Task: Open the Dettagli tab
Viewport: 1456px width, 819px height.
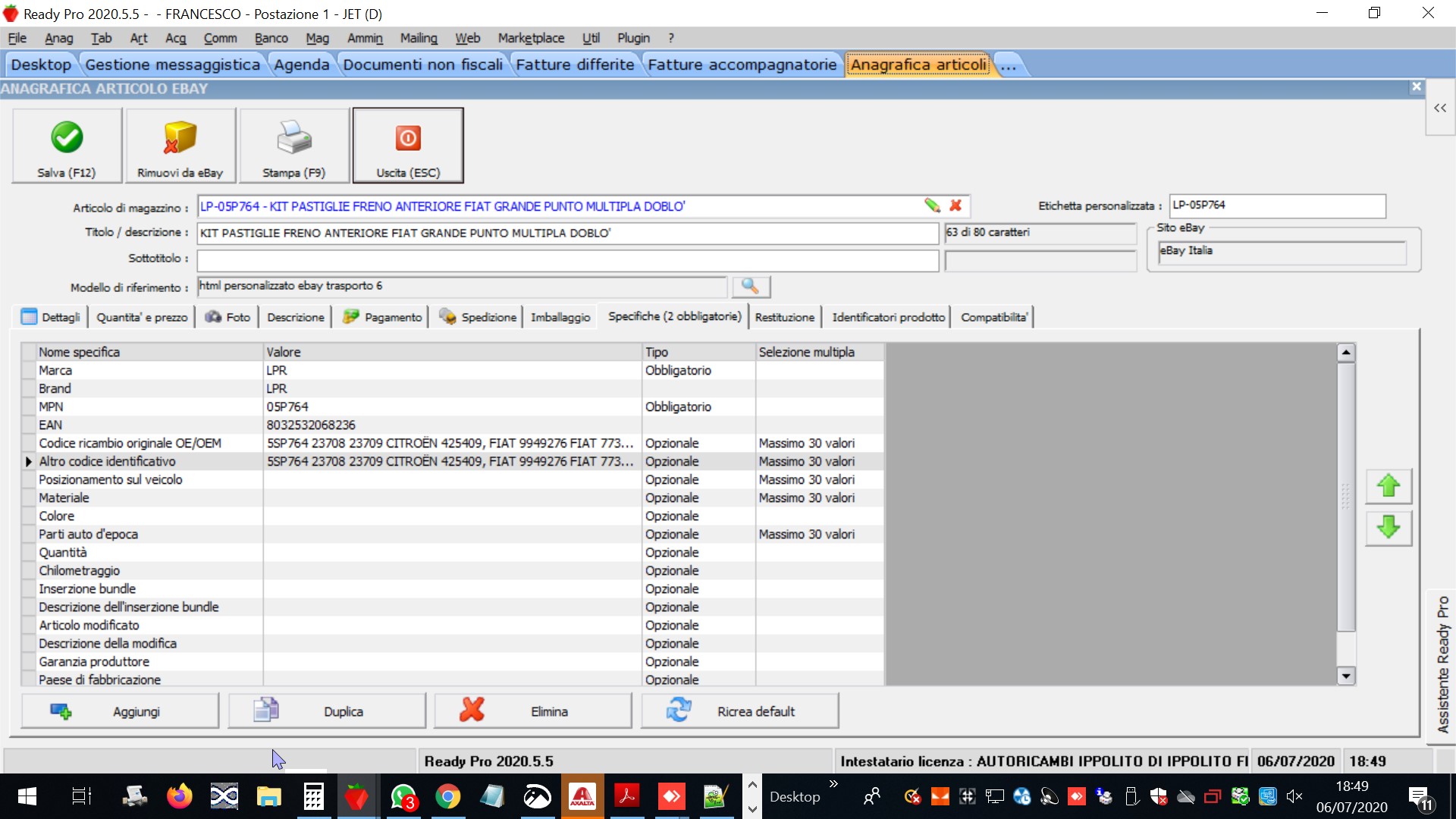Action: tap(51, 317)
